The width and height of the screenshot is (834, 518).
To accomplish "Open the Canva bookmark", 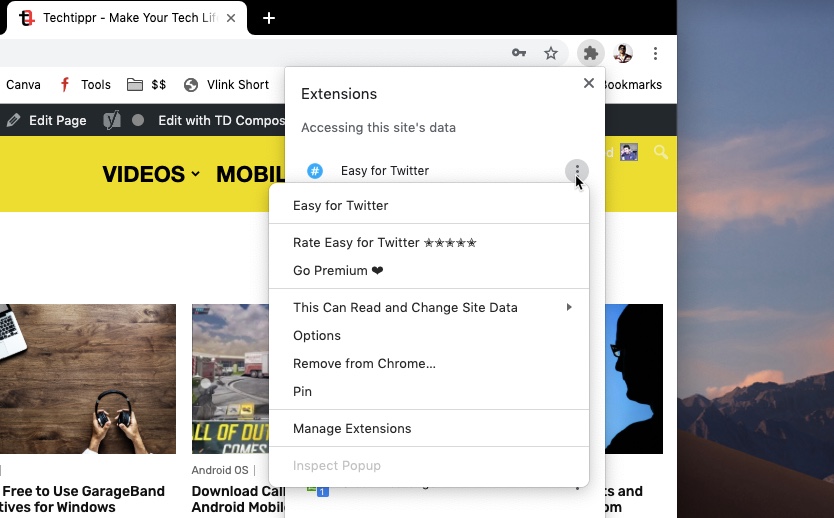I will pos(23,85).
